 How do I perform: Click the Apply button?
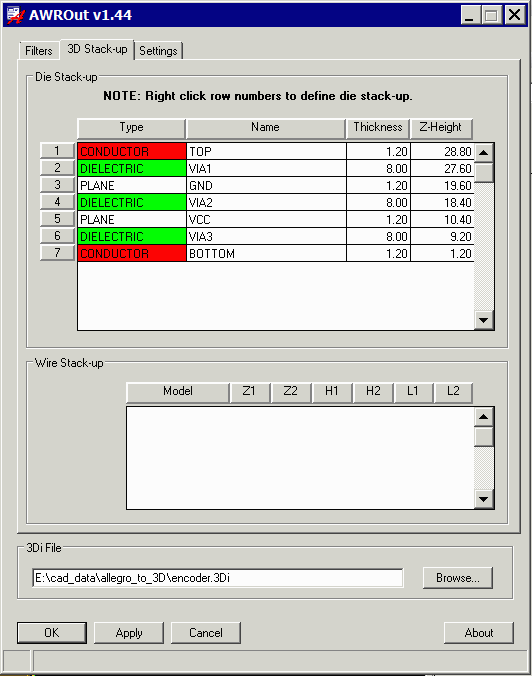[129, 632]
